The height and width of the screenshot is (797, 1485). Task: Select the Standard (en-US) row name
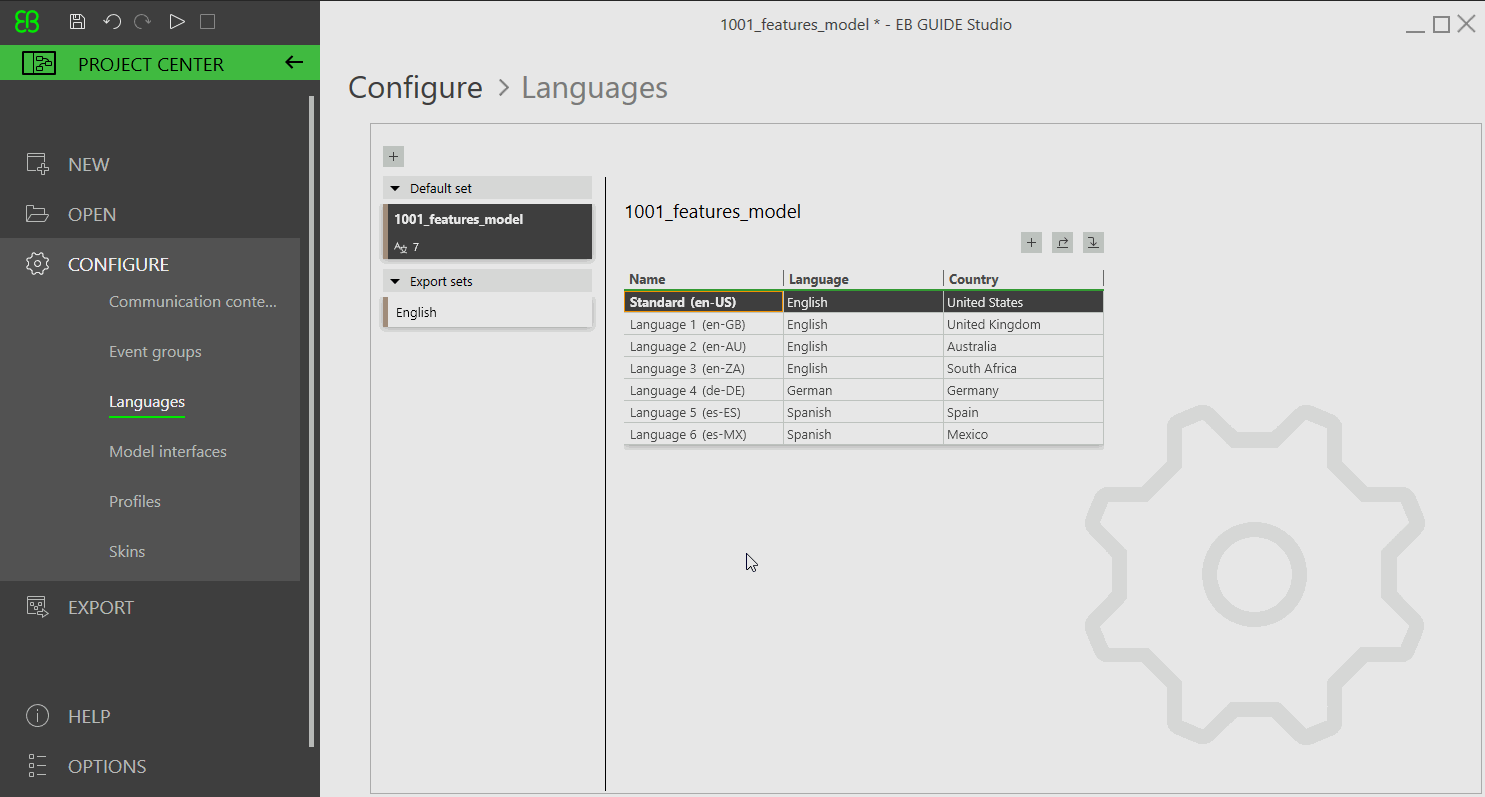pos(703,302)
